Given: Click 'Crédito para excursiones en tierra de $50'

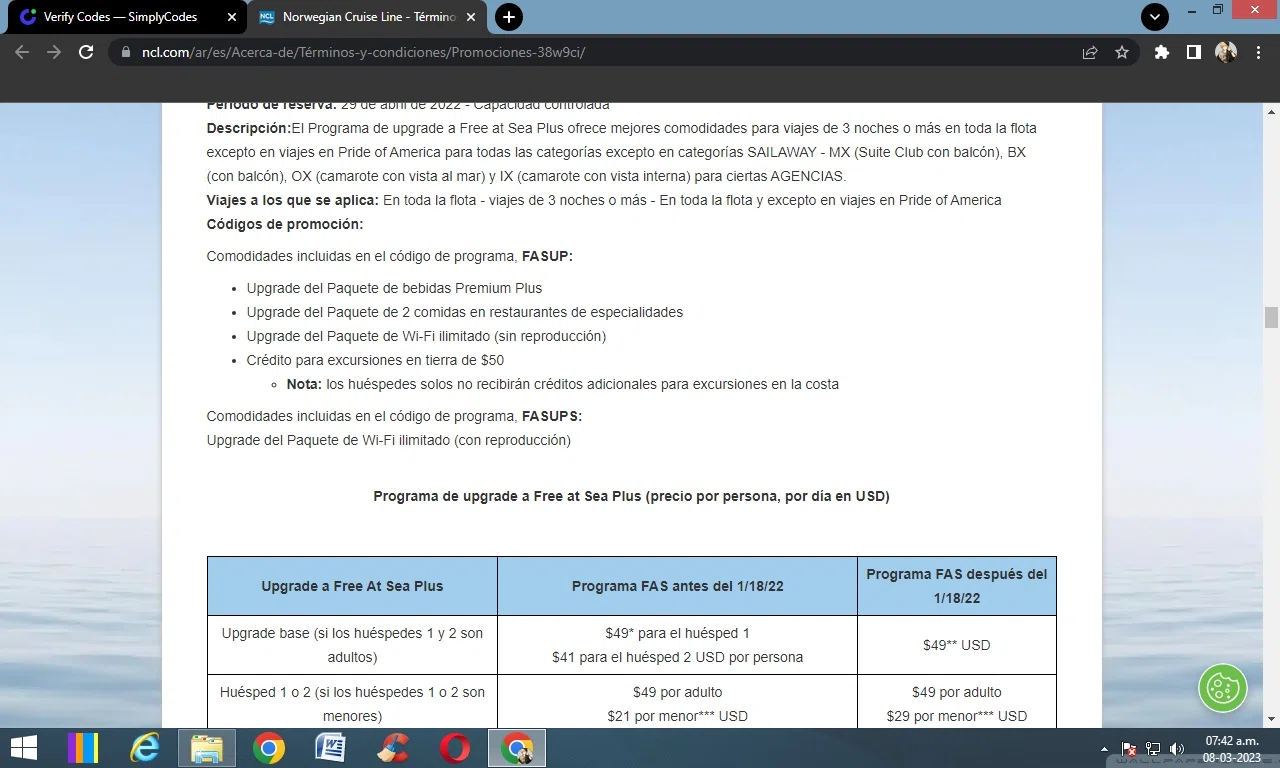Looking at the screenshot, I should pyautogui.click(x=375, y=360).
